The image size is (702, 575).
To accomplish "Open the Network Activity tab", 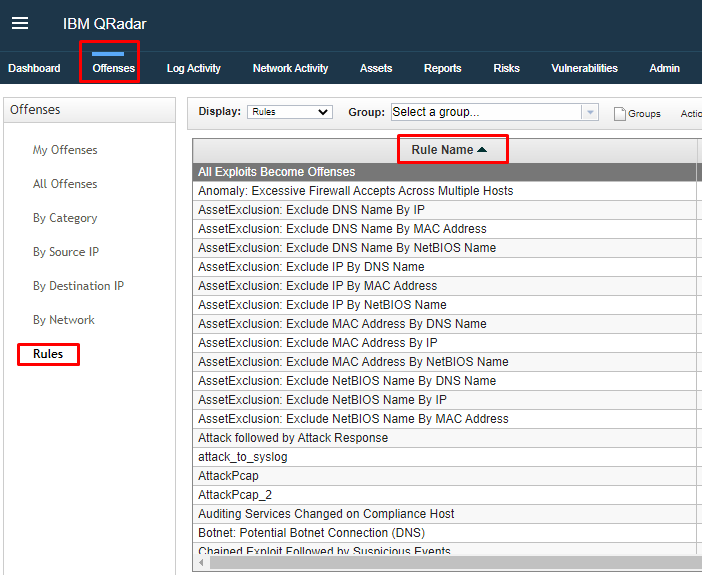I will (290, 68).
